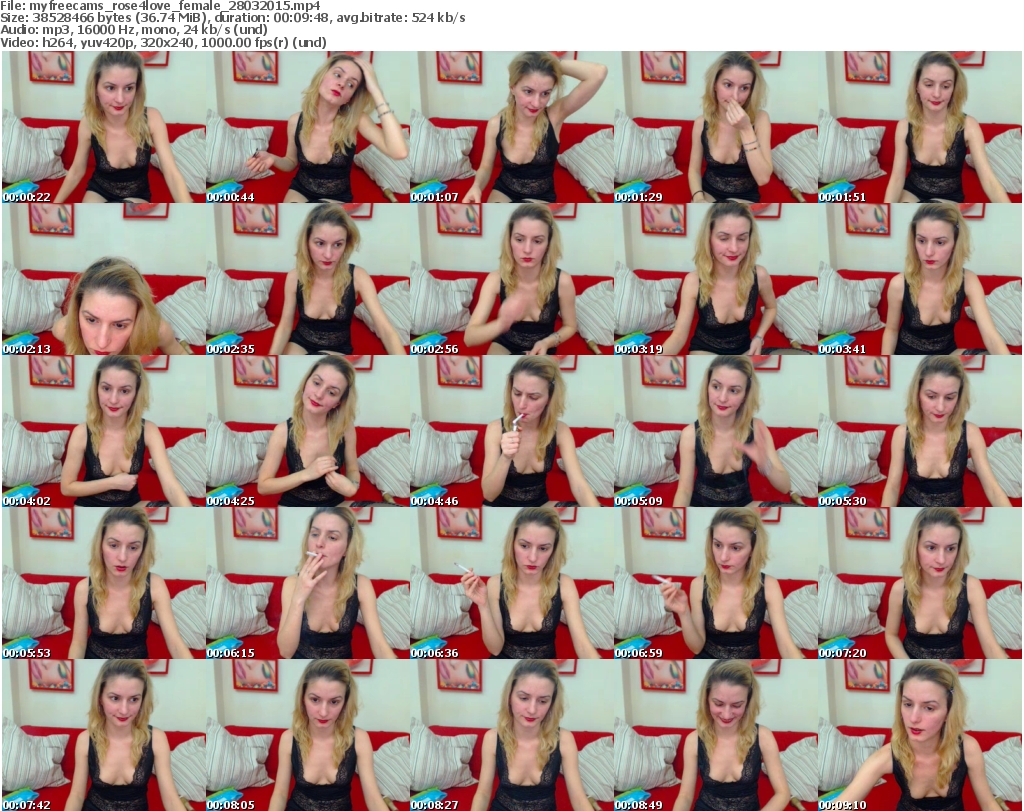
Task: Select the thumbnail timestamped 00:09:10
Action: [920, 735]
